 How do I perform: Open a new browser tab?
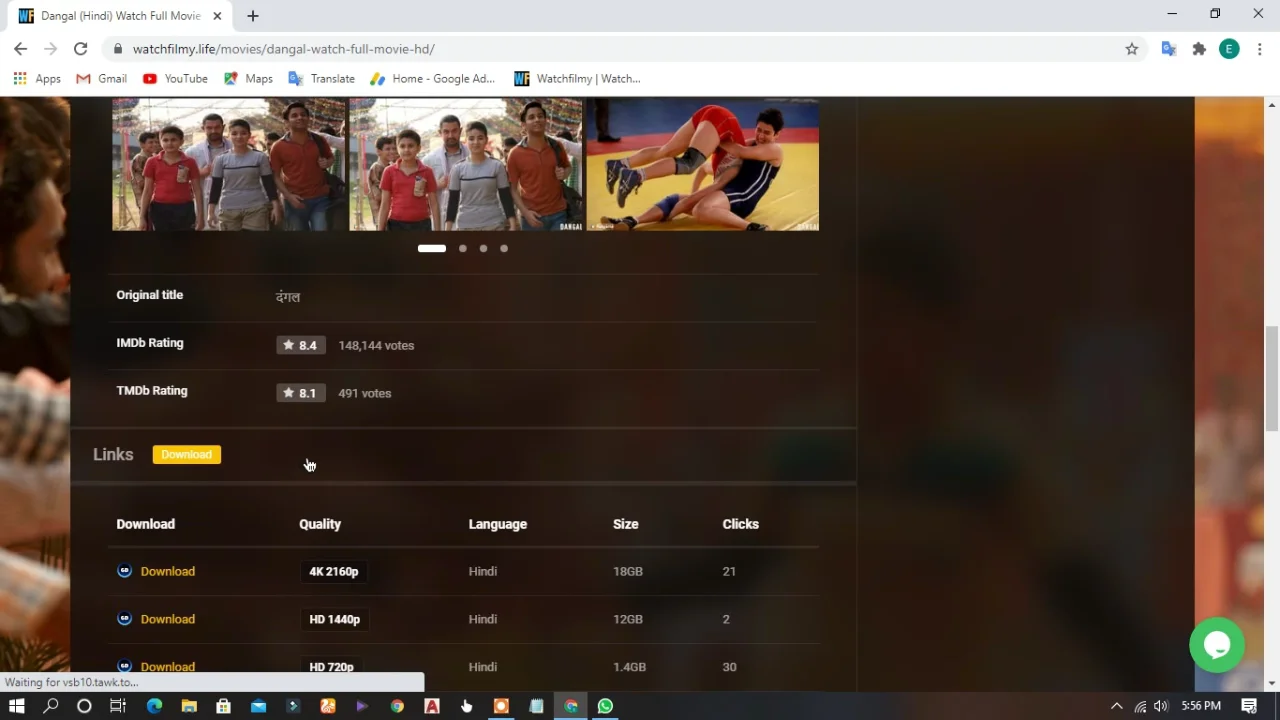pyautogui.click(x=253, y=16)
